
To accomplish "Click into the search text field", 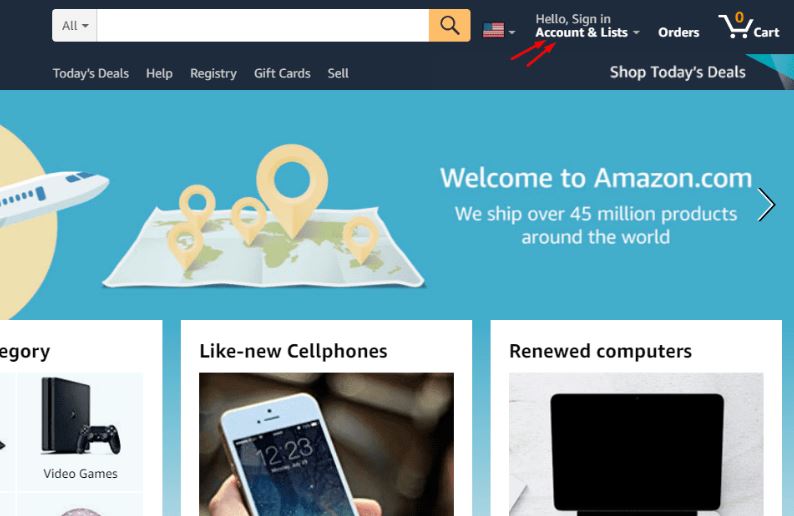I will (x=263, y=25).
